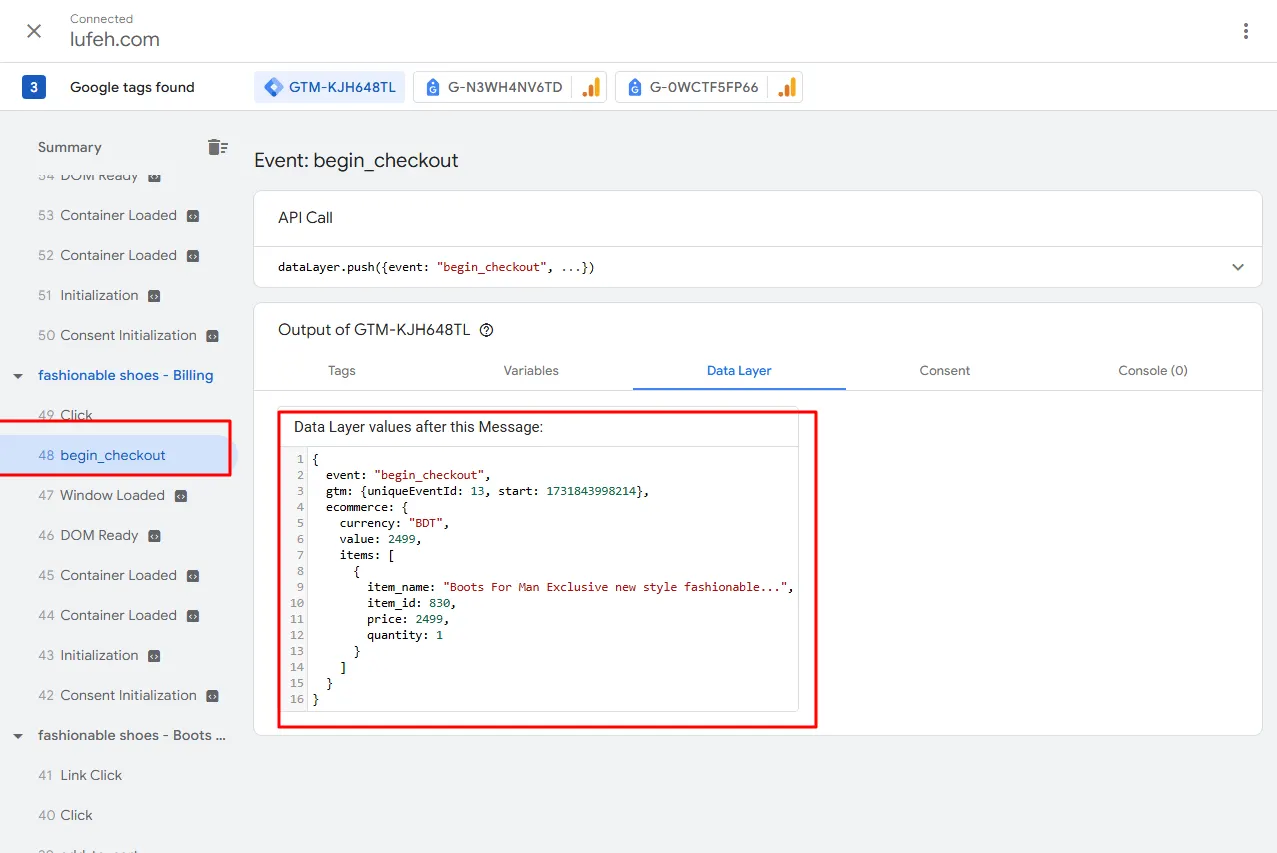Select event 41 Link Click
1277x853 pixels.
[x=80, y=775]
